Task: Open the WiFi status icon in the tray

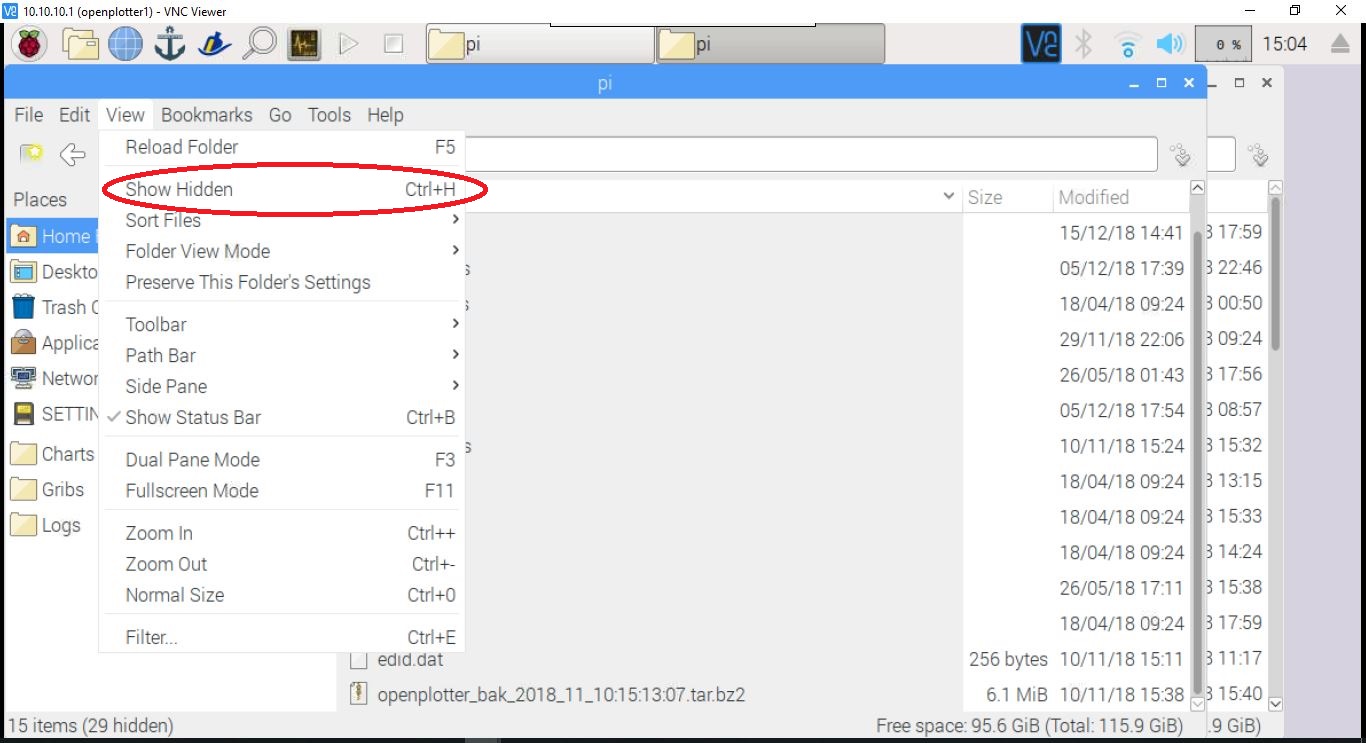Action: click(x=1127, y=44)
